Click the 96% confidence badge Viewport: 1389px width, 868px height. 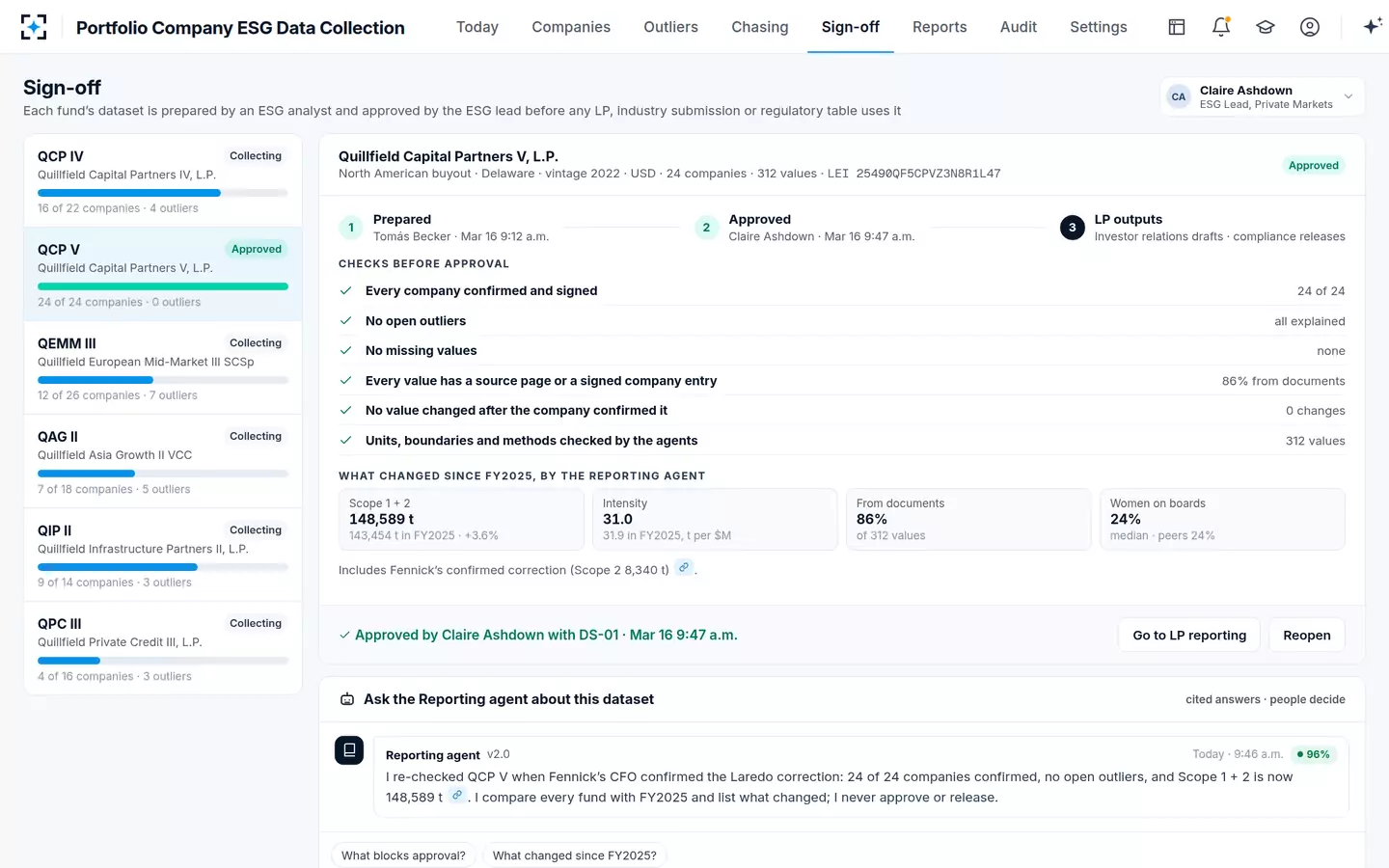click(x=1314, y=754)
